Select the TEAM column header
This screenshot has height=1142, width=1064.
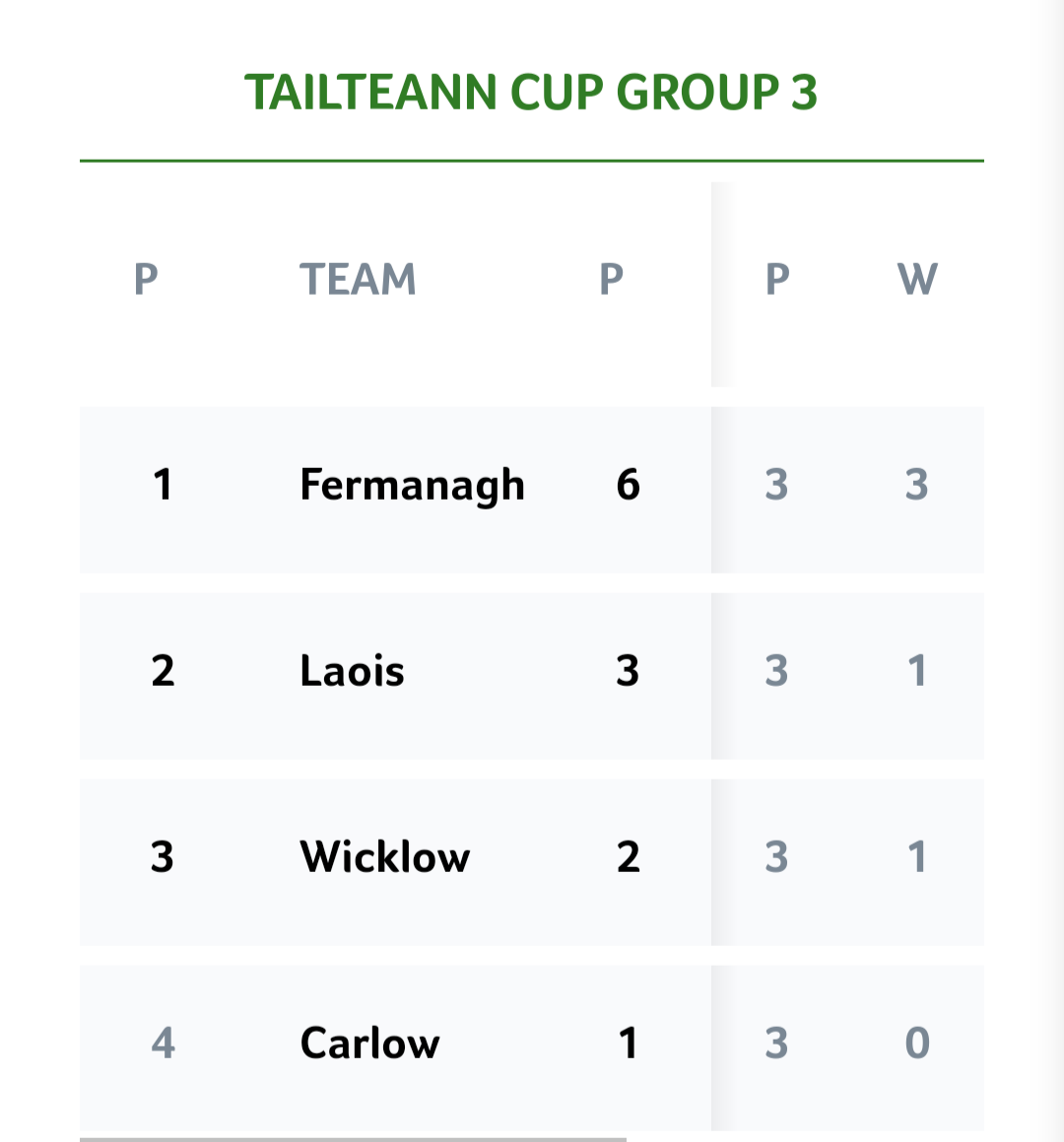point(358,279)
